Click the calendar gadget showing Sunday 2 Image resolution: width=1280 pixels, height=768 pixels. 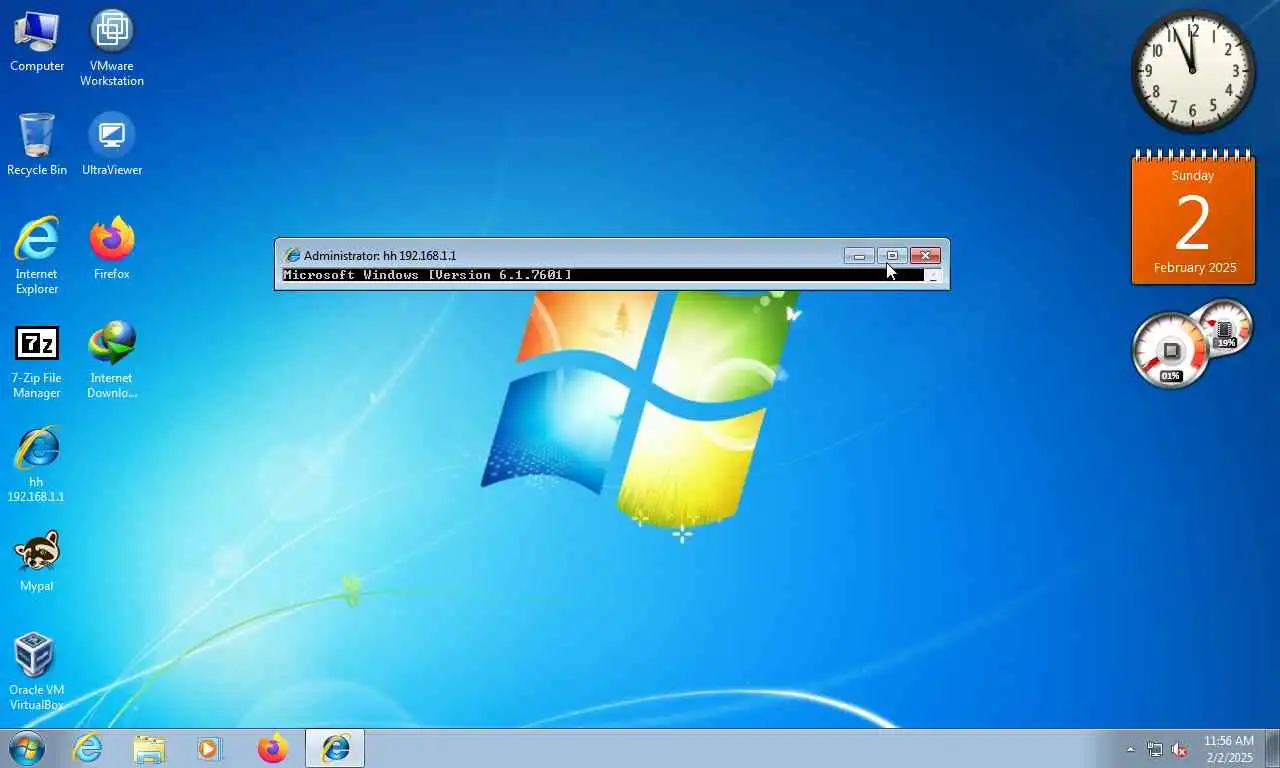(1193, 218)
